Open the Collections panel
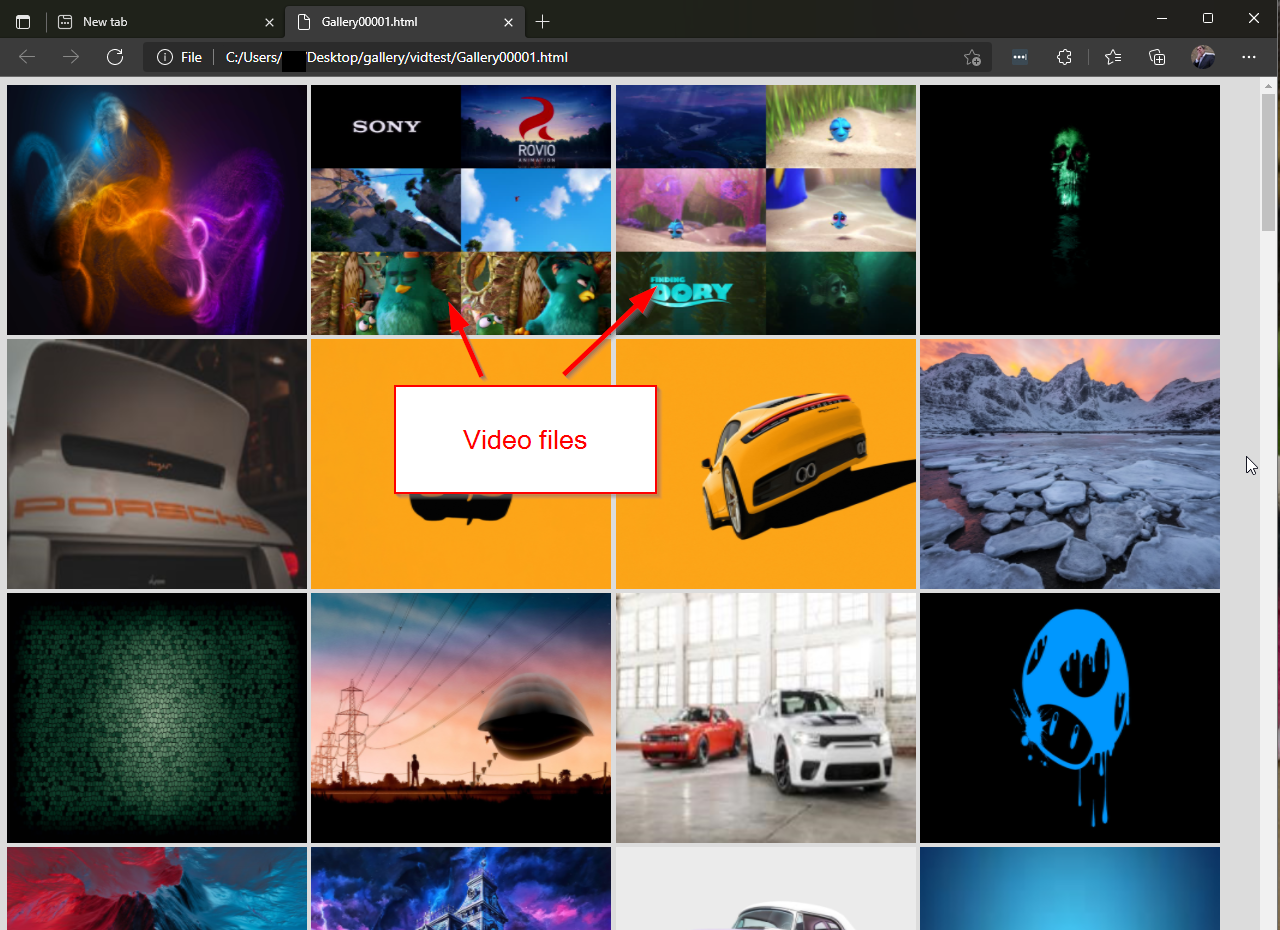 1157,57
